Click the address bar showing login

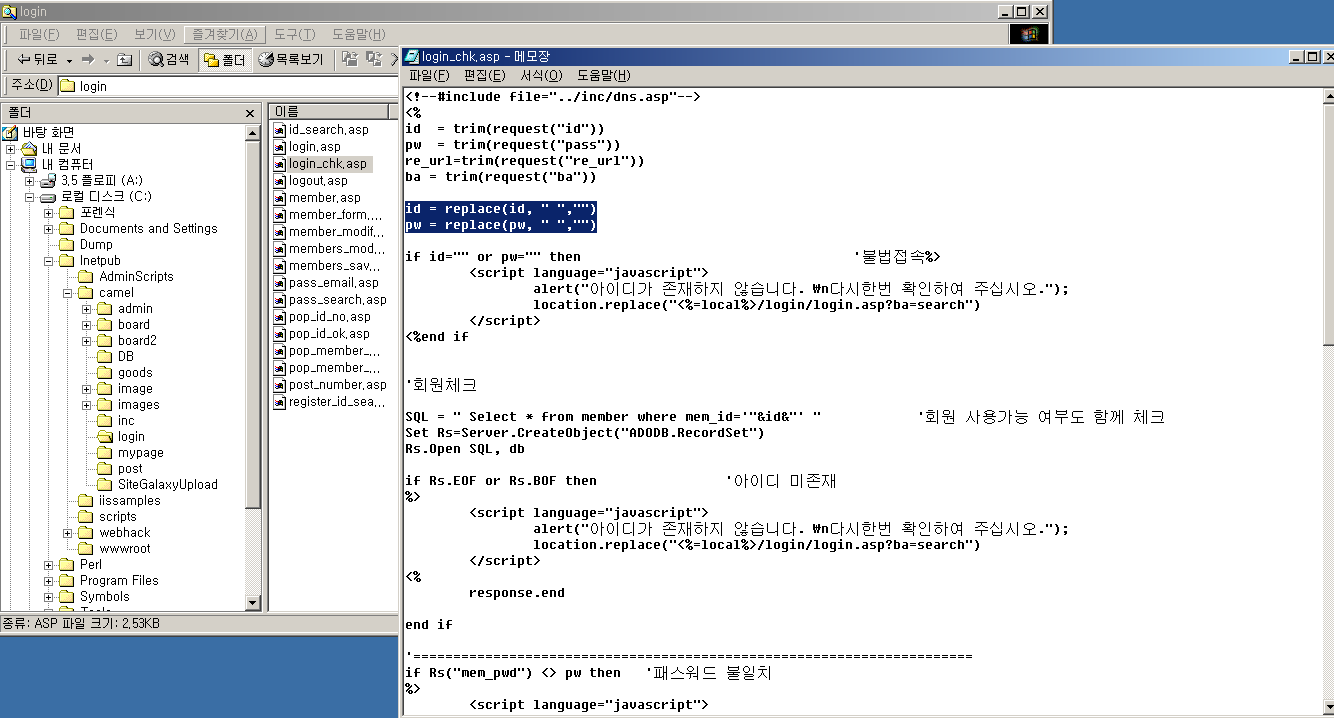228,86
